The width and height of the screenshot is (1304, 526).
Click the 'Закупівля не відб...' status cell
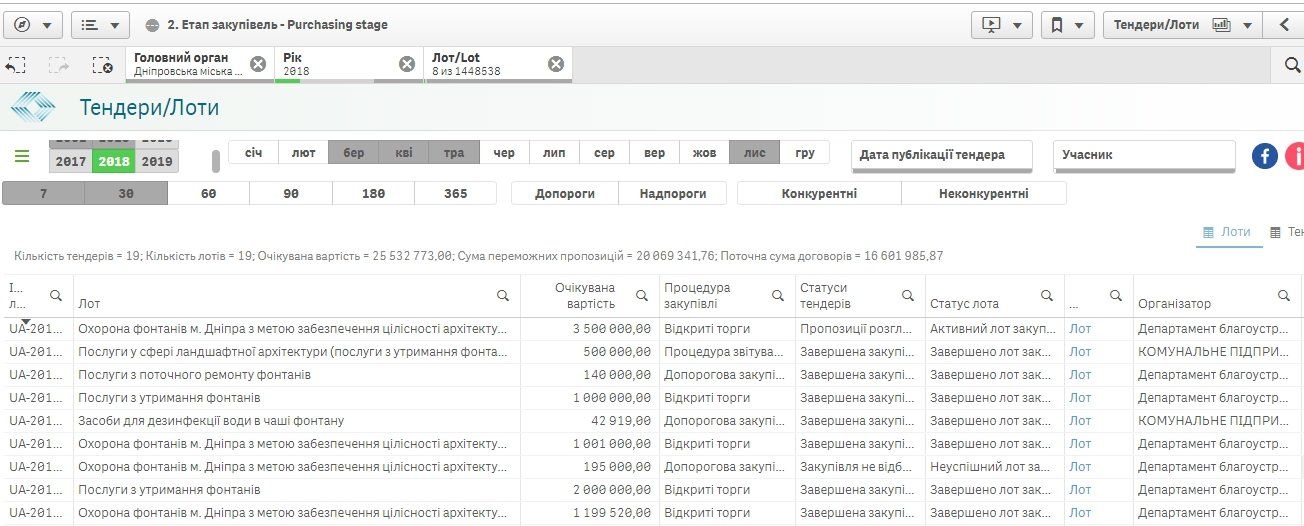[x=859, y=466]
